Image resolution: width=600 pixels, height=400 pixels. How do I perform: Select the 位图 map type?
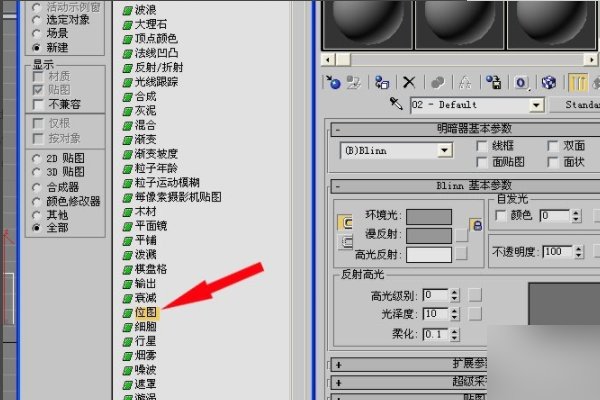146,312
